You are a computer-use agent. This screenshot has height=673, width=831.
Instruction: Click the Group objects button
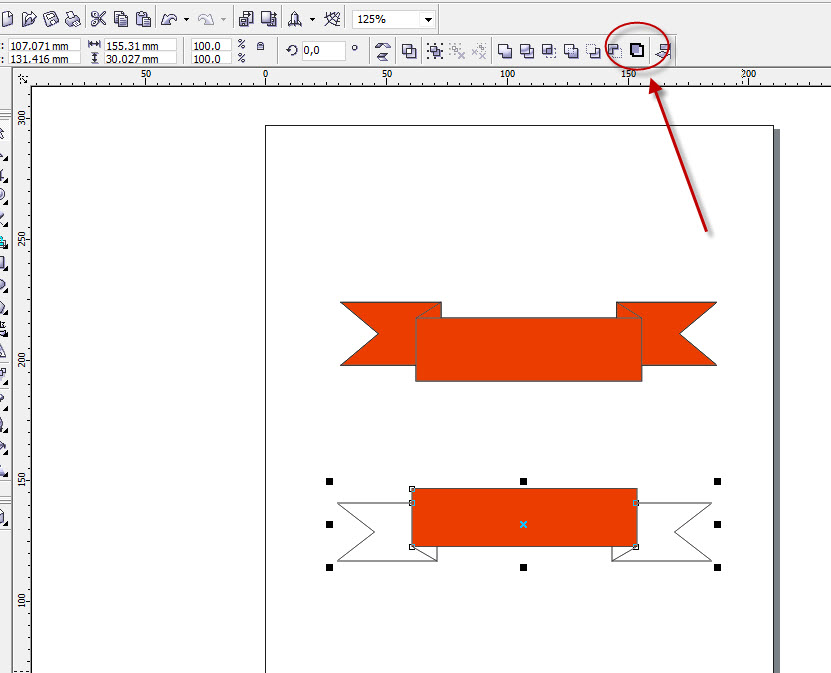435,50
